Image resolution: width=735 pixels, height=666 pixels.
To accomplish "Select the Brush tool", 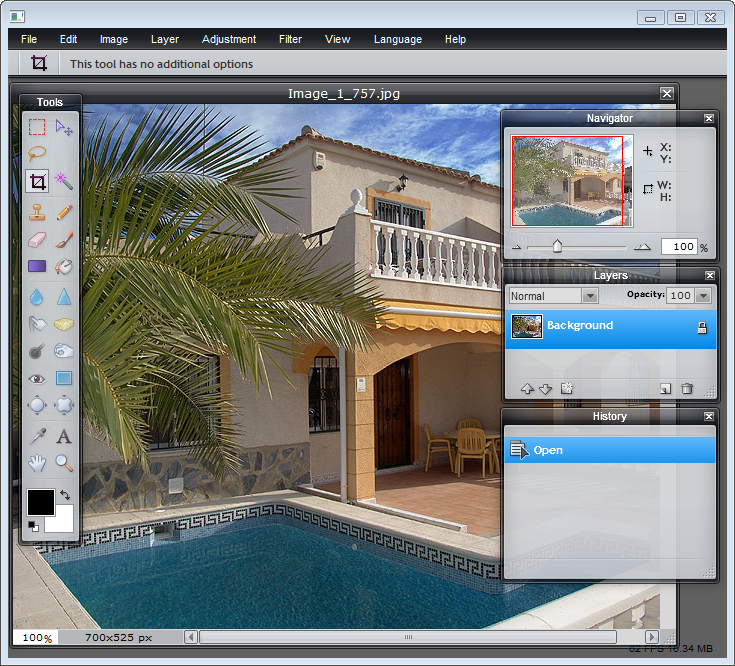I will 64,239.
